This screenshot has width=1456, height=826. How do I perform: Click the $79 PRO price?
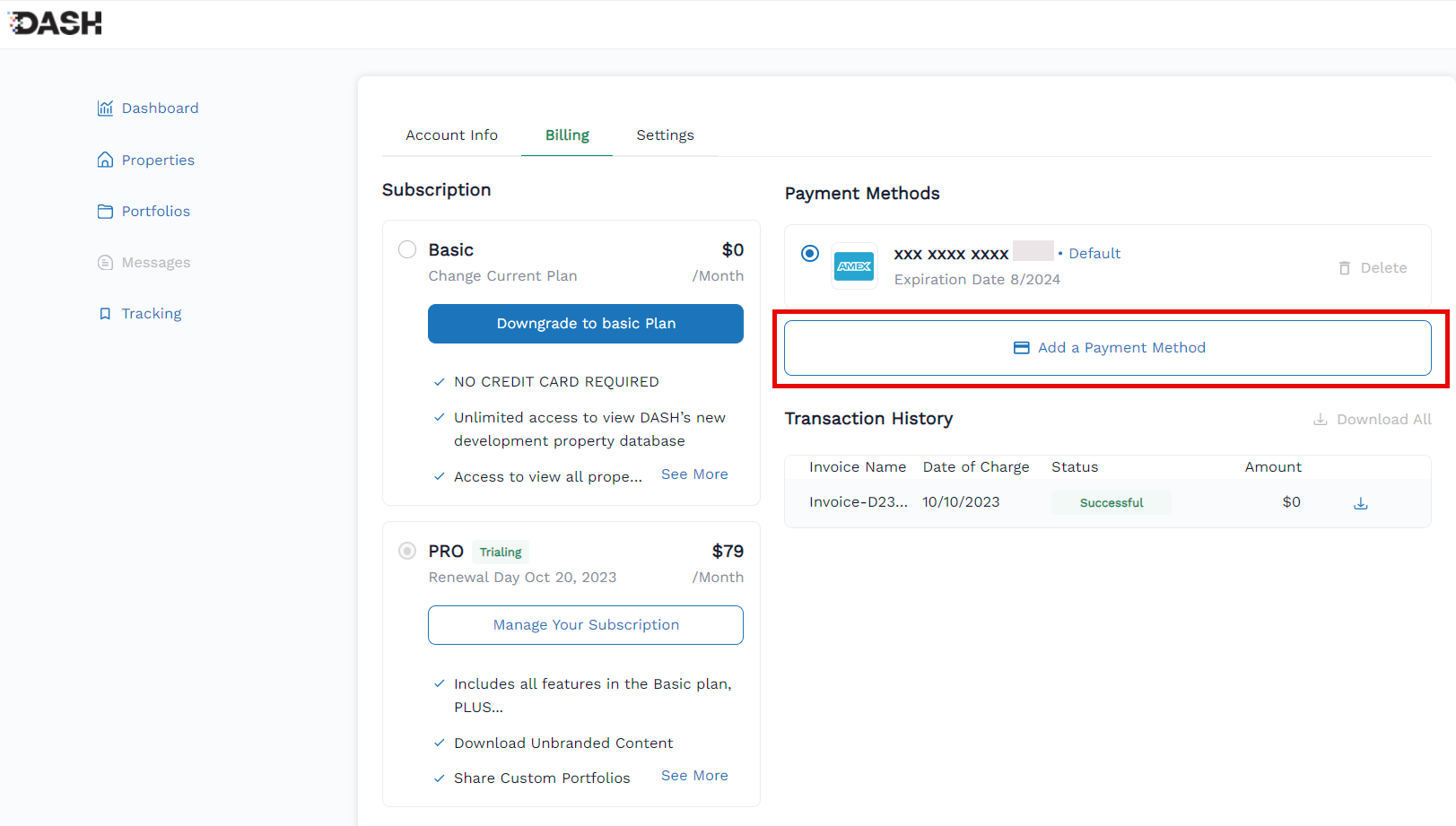click(x=728, y=552)
